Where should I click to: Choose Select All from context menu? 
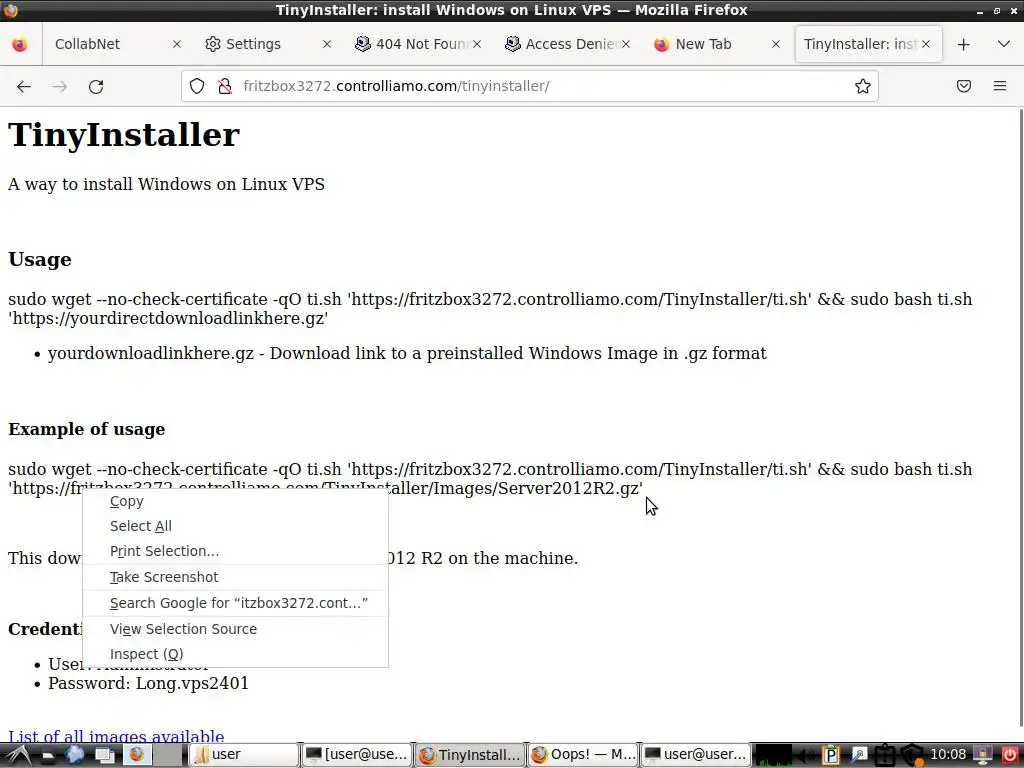click(235, 526)
